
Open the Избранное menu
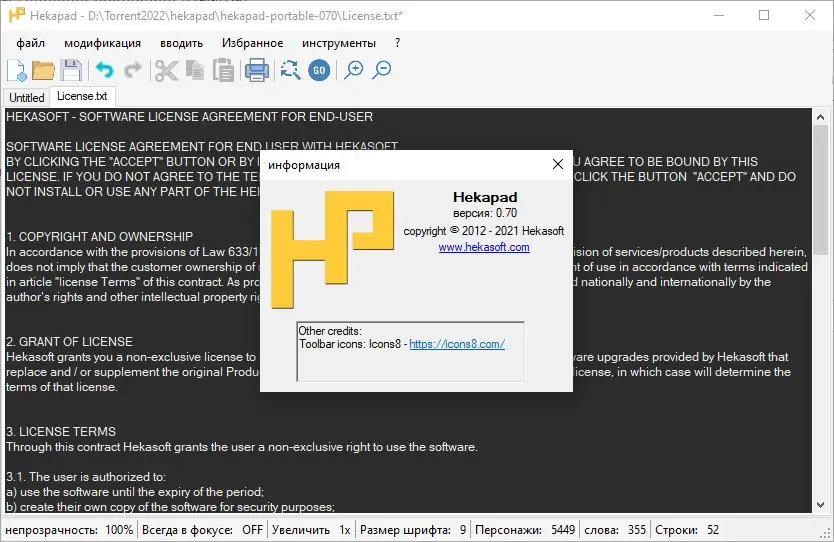[x=253, y=43]
